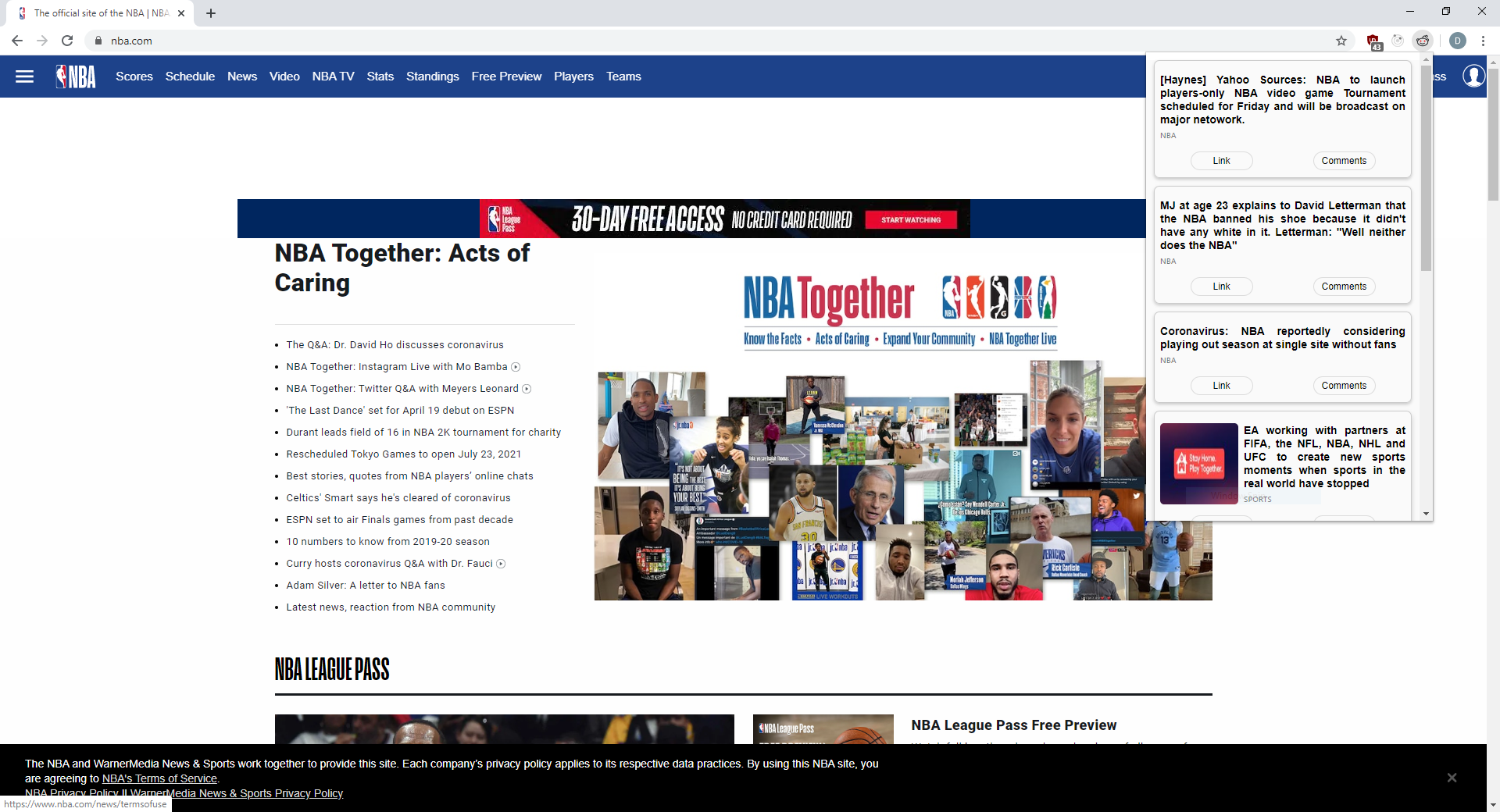Click Link button under Coronavirus single site post
Image resolution: width=1500 pixels, height=812 pixels.
(1221, 386)
